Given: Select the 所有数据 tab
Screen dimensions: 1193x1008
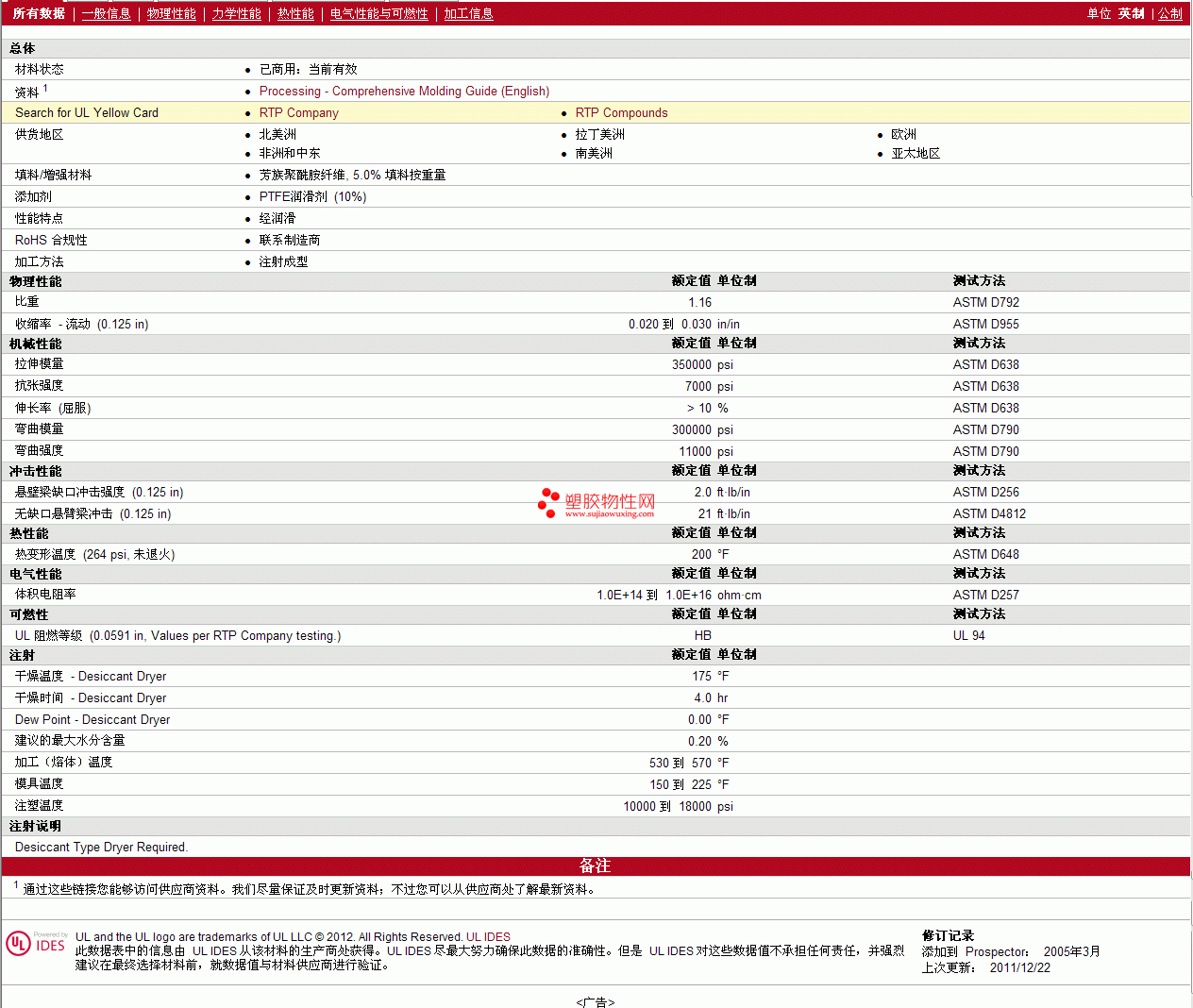Looking at the screenshot, I should tap(39, 13).
